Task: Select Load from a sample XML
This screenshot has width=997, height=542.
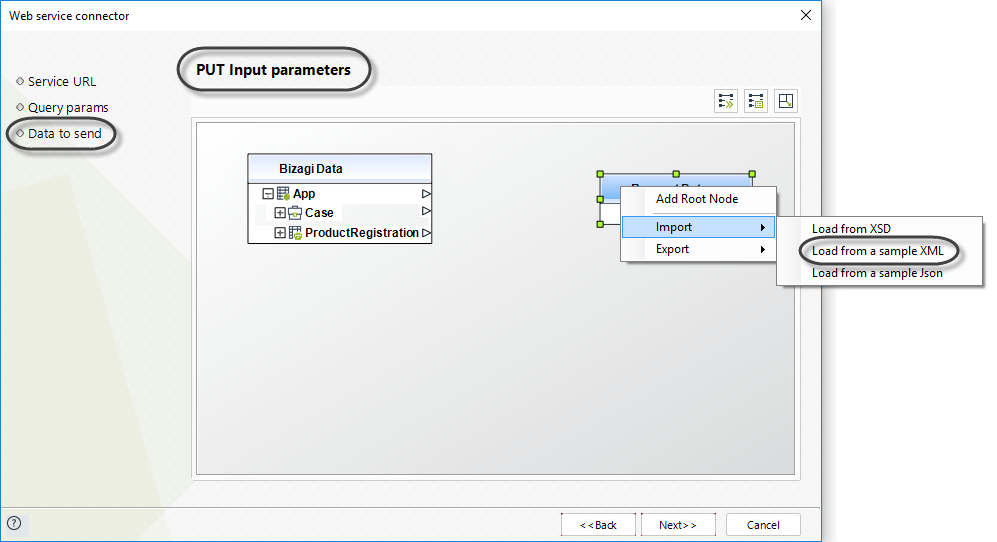Action: click(879, 251)
